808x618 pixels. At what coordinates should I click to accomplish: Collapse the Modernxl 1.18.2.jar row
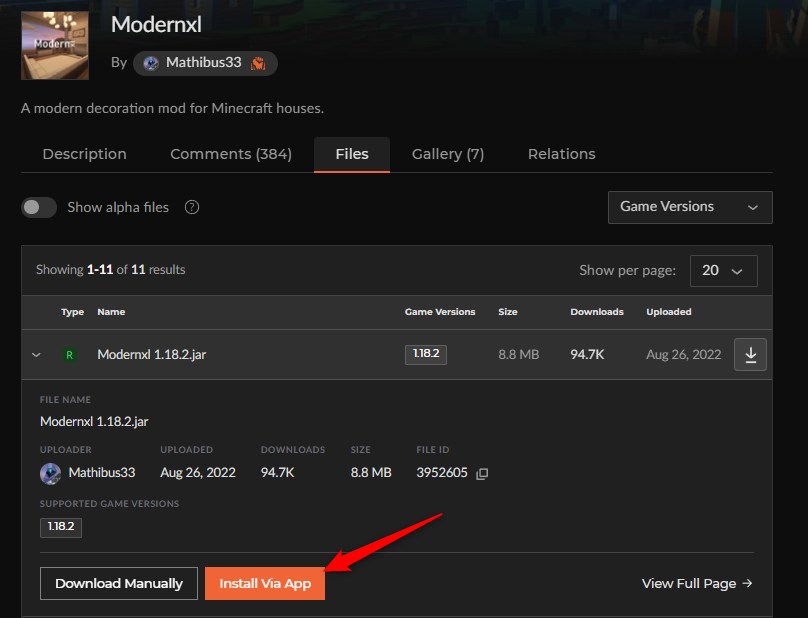pos(36,355)
